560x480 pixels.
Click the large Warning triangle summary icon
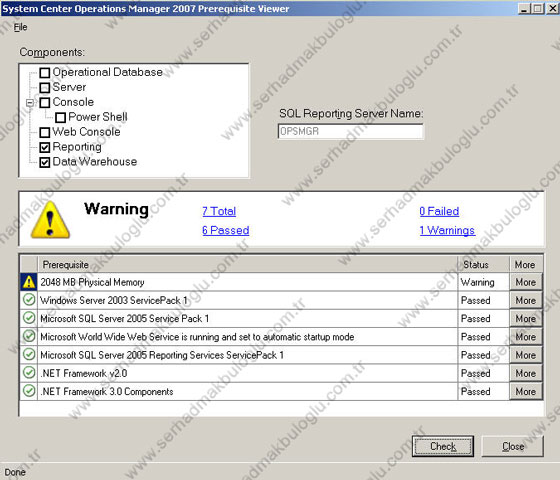pyautogui.click(x=50, y=220)
